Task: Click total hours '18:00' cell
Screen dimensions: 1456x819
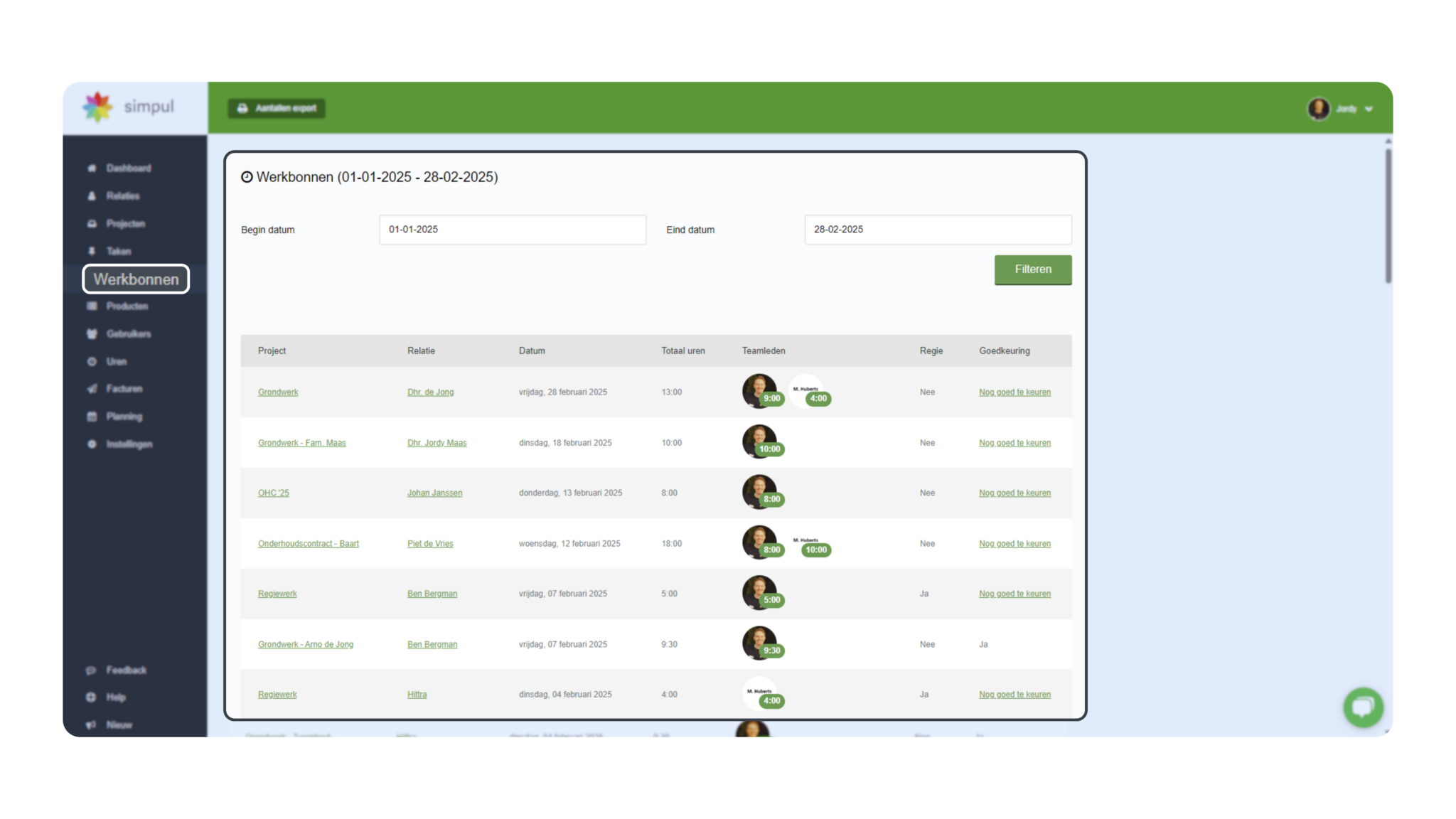Action: click(672, 544)
